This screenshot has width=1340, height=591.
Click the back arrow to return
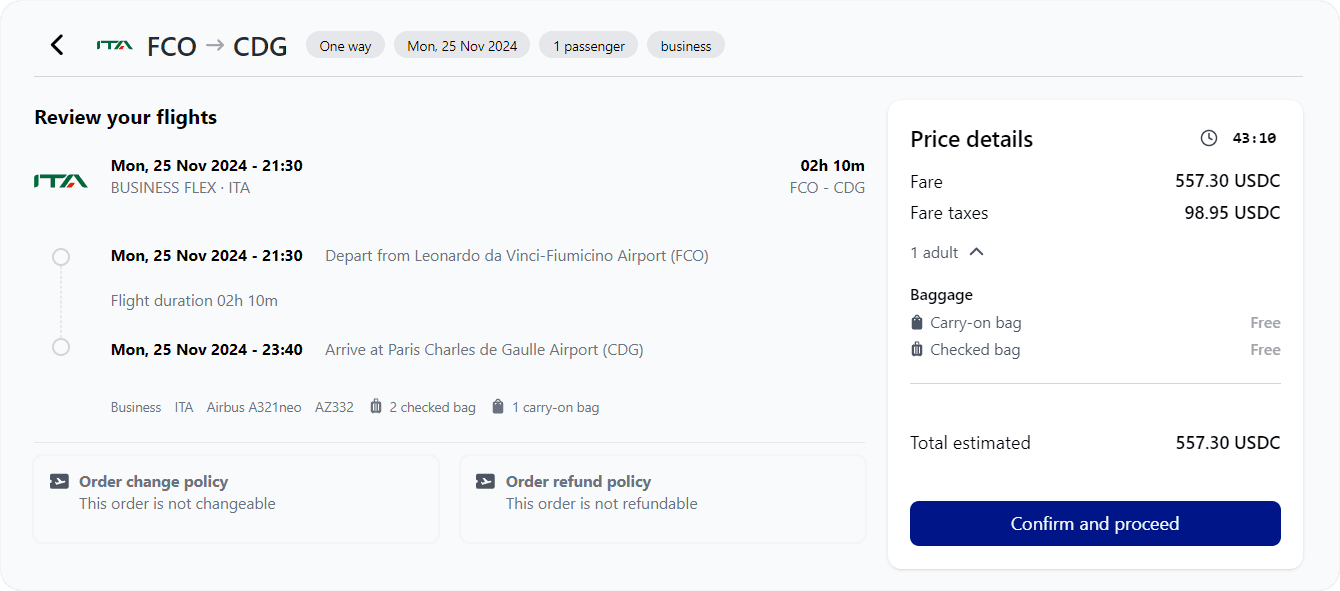click(x=57, y=44)
